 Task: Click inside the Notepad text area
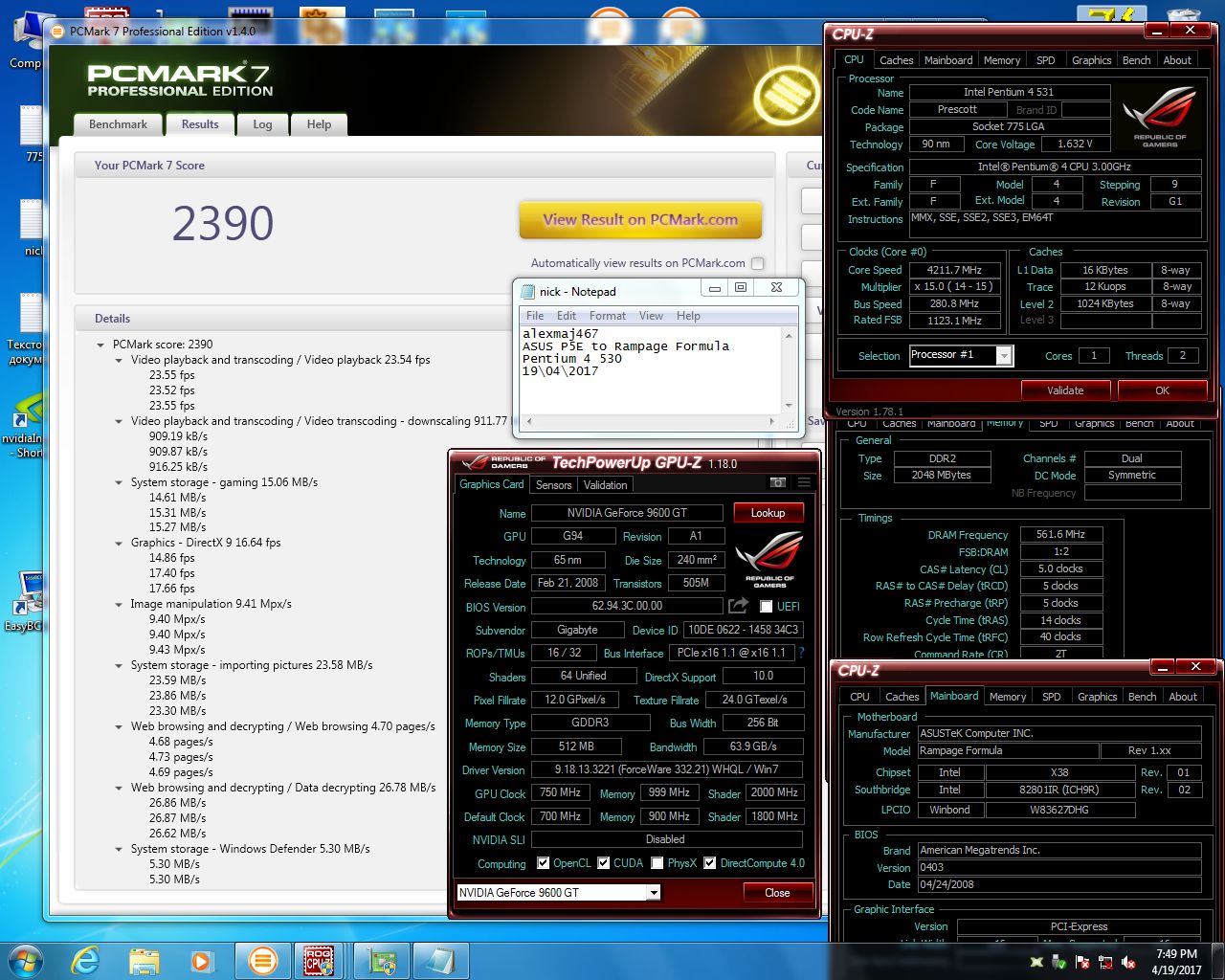[x=651, y=369]
